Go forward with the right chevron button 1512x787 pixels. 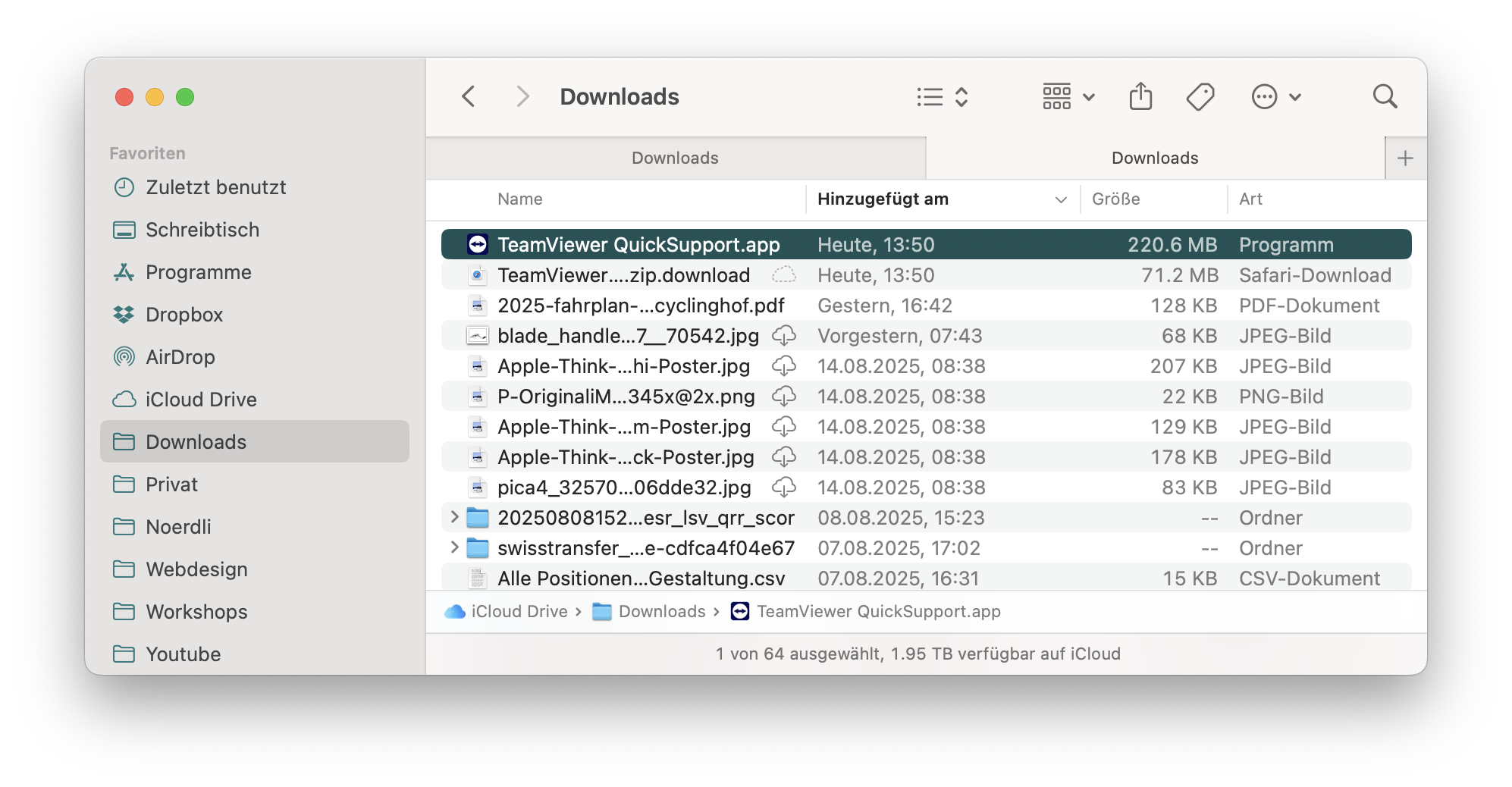[522, 96]
